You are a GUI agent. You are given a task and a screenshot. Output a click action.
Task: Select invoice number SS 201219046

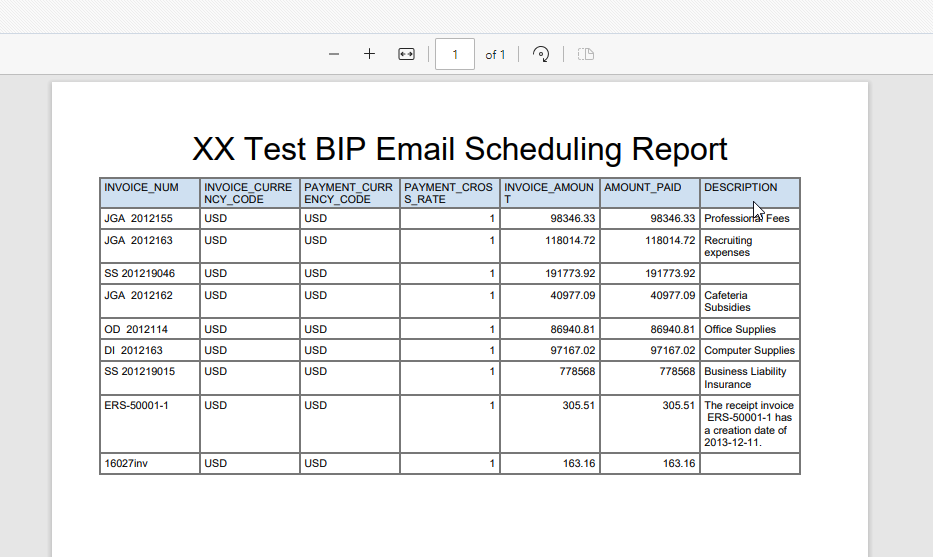coord(140,273)
